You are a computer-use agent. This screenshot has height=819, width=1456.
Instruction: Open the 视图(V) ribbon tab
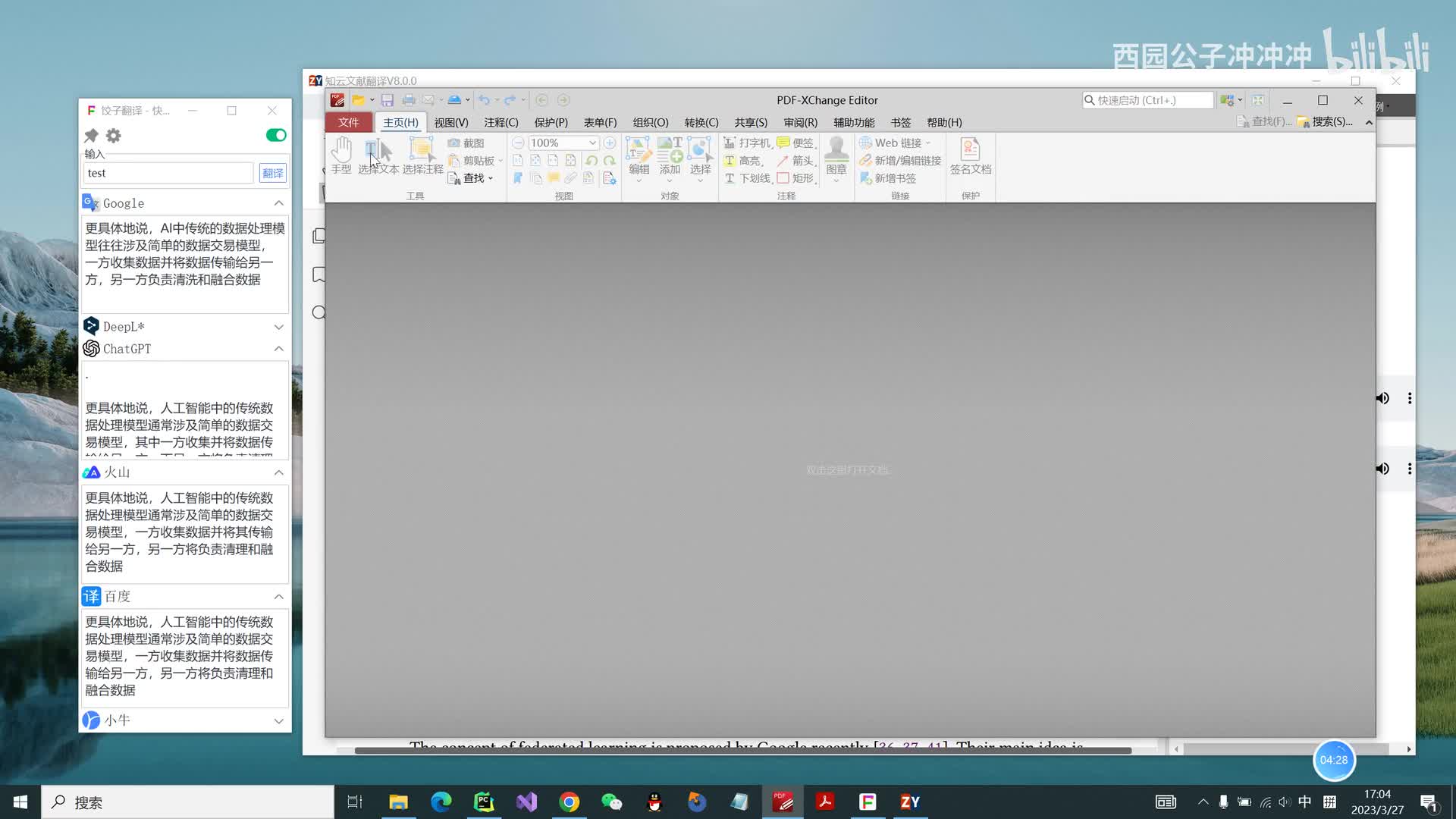click(x=450, y=122)
